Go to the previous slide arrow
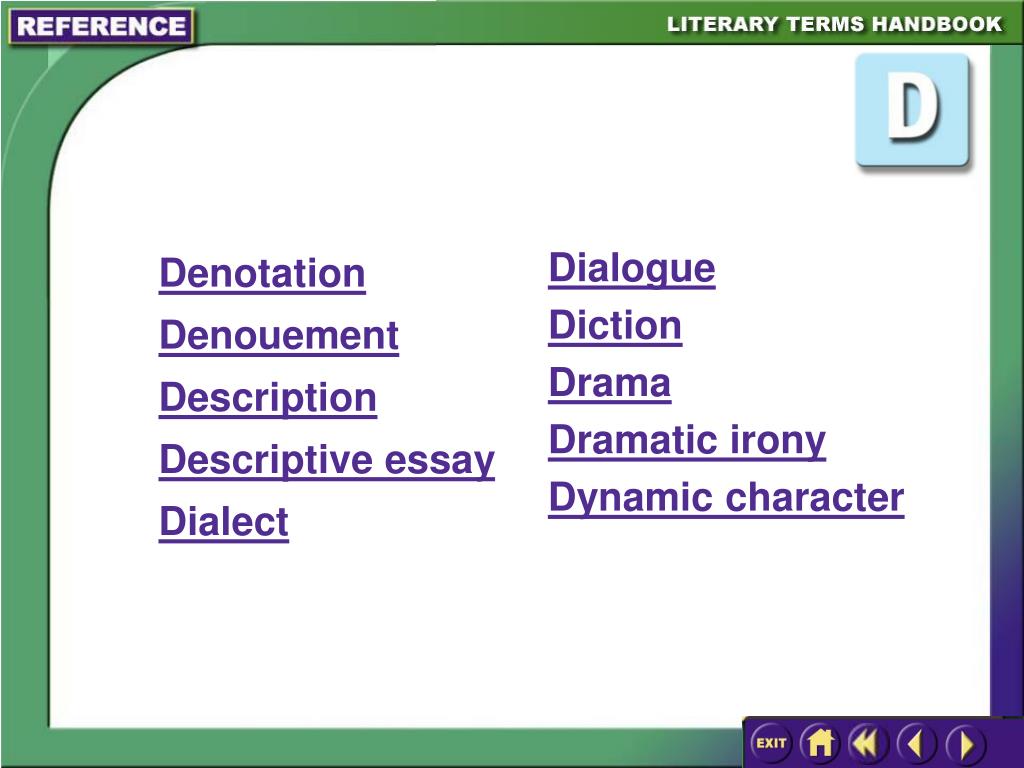This screenshot has width=1024, height=768. coord(916,743)
